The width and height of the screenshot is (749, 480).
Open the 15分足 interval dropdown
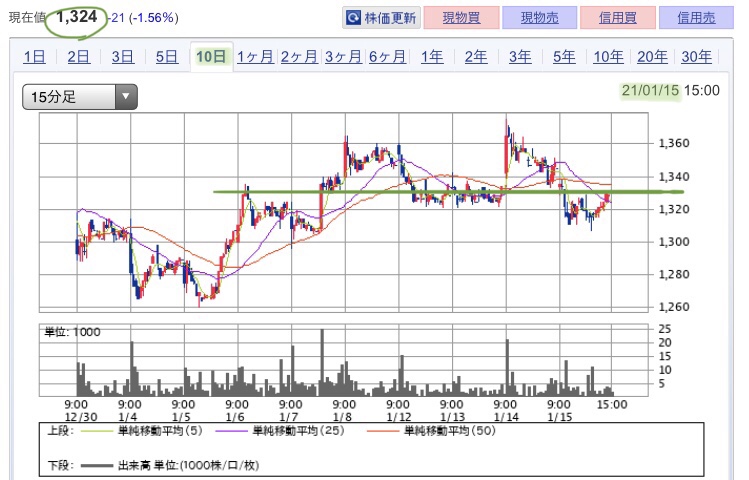80,97
